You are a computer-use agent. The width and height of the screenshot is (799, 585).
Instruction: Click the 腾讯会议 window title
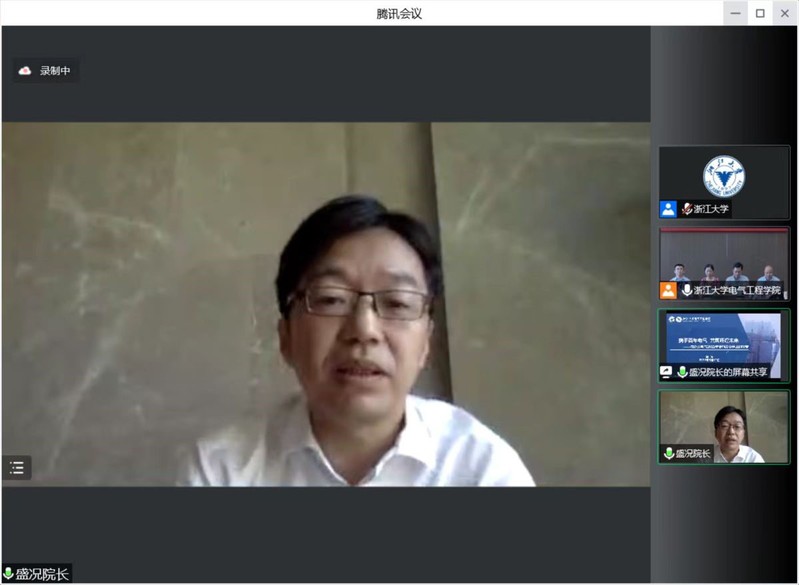pos(399,12)
